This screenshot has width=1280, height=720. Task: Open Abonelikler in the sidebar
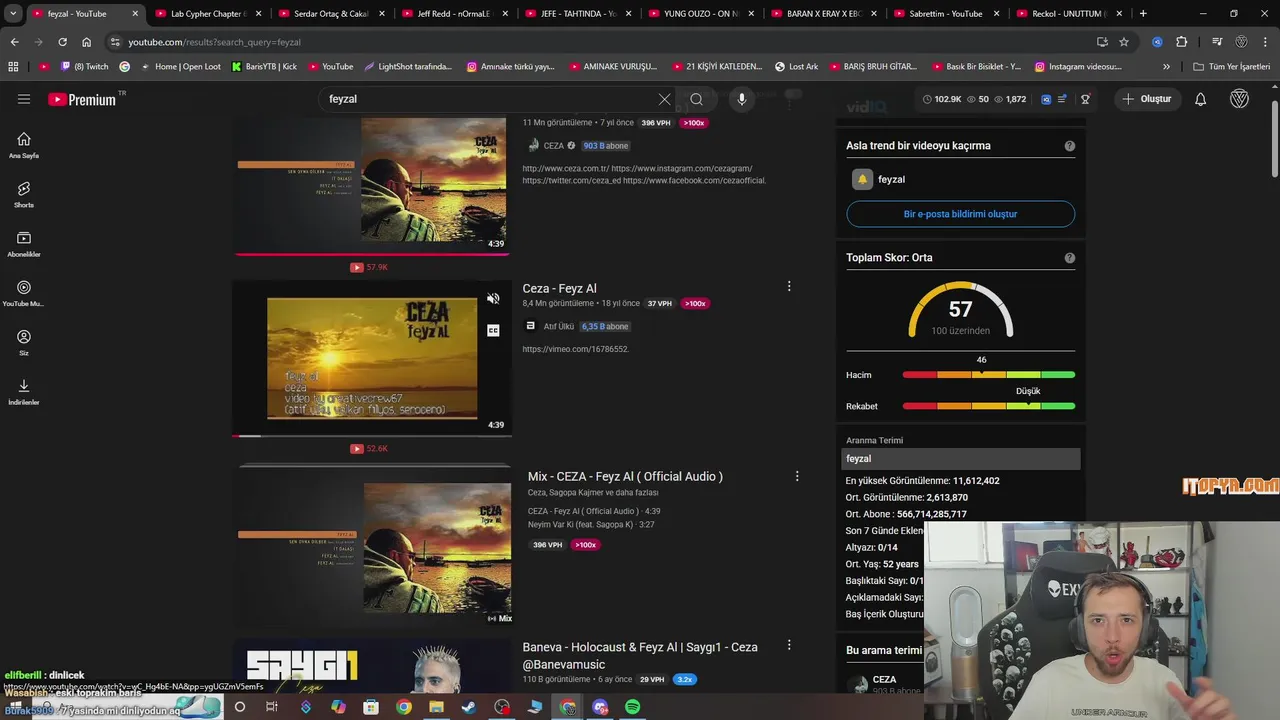pyautogui.click(x=24, y=244)
